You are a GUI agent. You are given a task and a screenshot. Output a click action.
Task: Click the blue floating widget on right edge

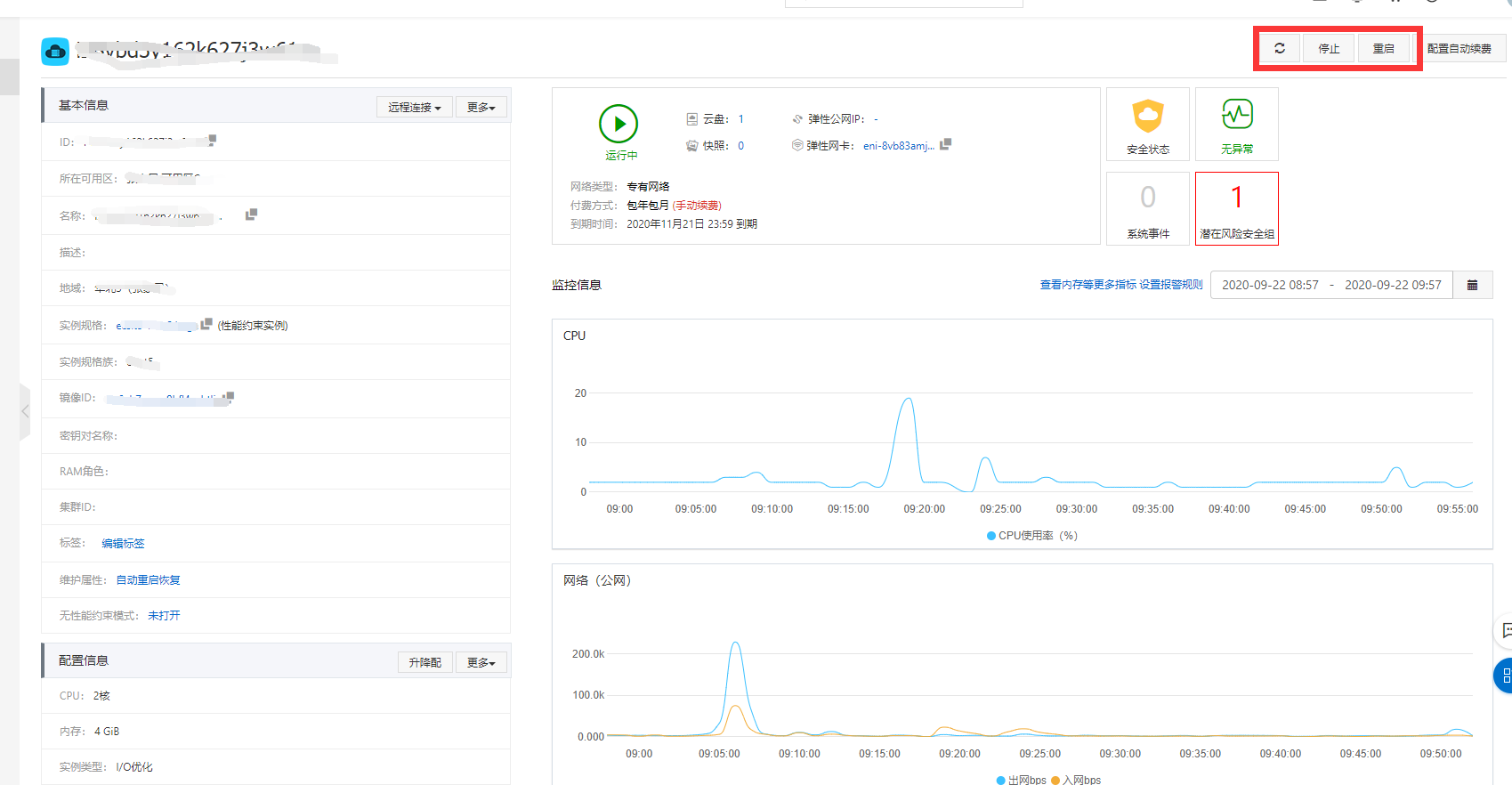point(1503,676)
